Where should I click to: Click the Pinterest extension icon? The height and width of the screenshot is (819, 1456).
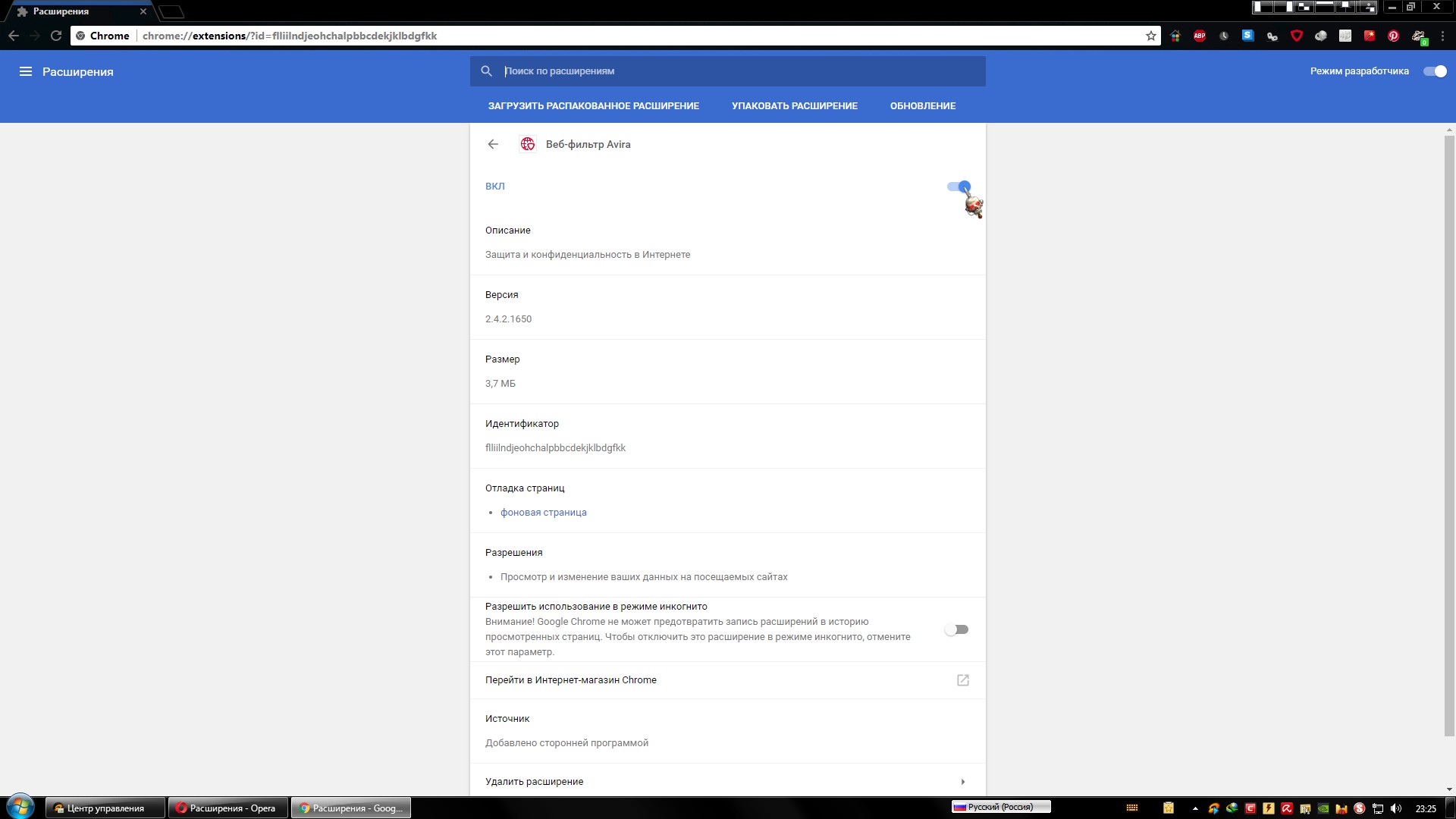pyautogui.click(x=1394, y=36)
